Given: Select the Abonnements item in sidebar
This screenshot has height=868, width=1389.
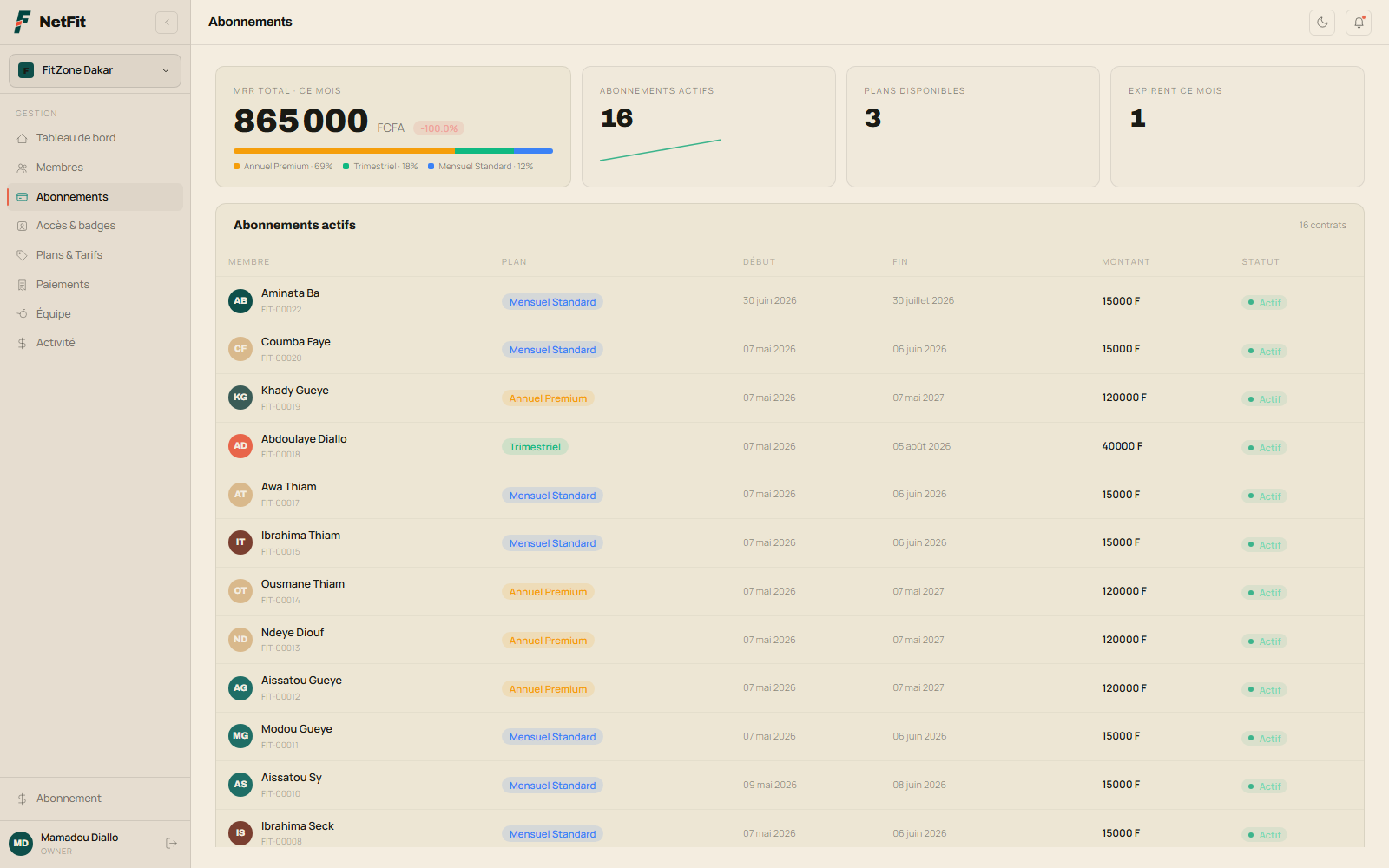Looking at the screenshot, I should tap(95, 197).
